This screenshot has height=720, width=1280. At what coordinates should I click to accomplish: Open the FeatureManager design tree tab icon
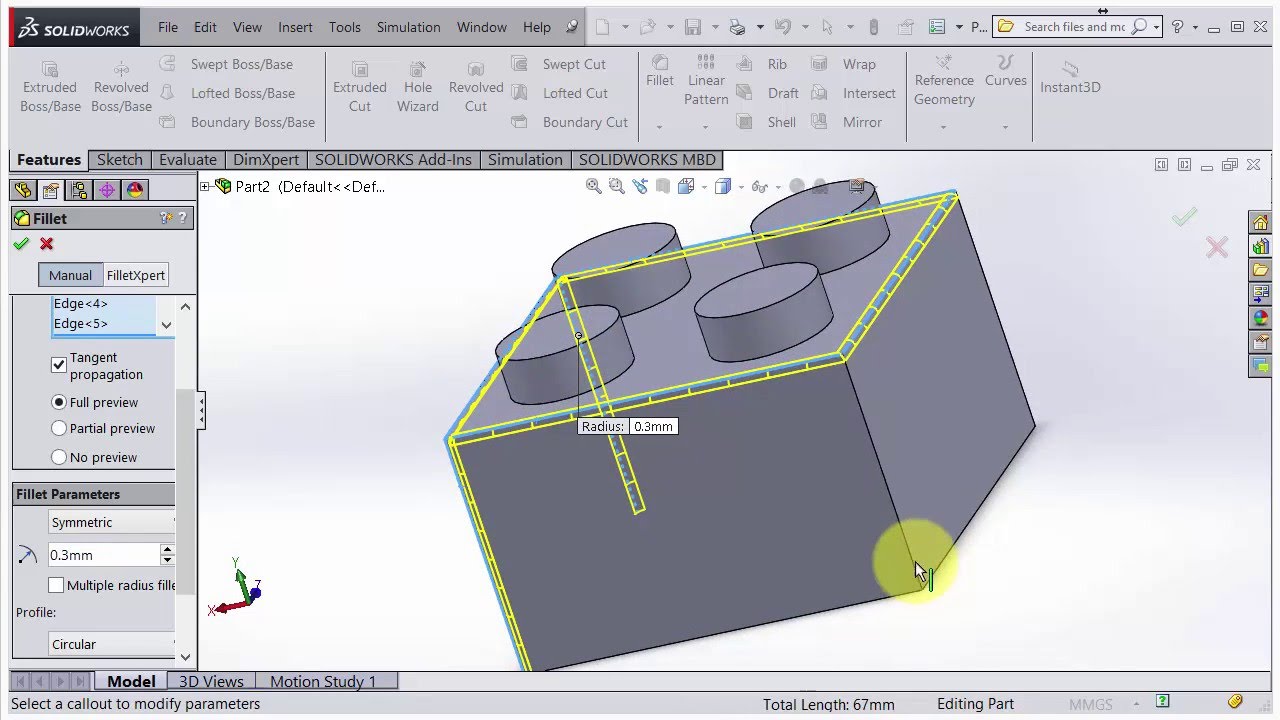[x=23, y=190]
